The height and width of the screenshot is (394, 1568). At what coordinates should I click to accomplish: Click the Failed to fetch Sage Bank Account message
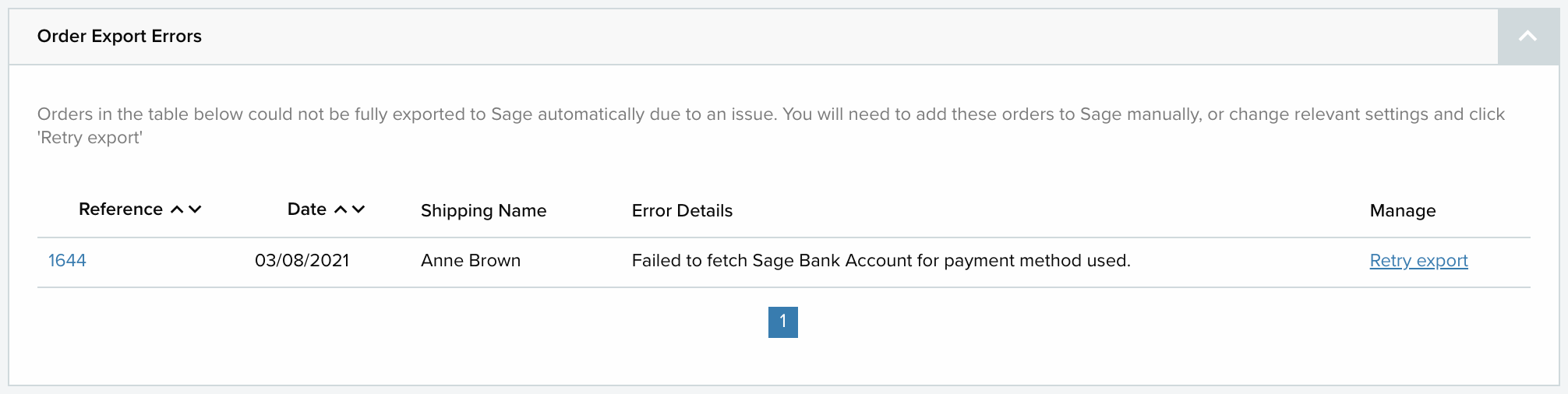(881, 261)
